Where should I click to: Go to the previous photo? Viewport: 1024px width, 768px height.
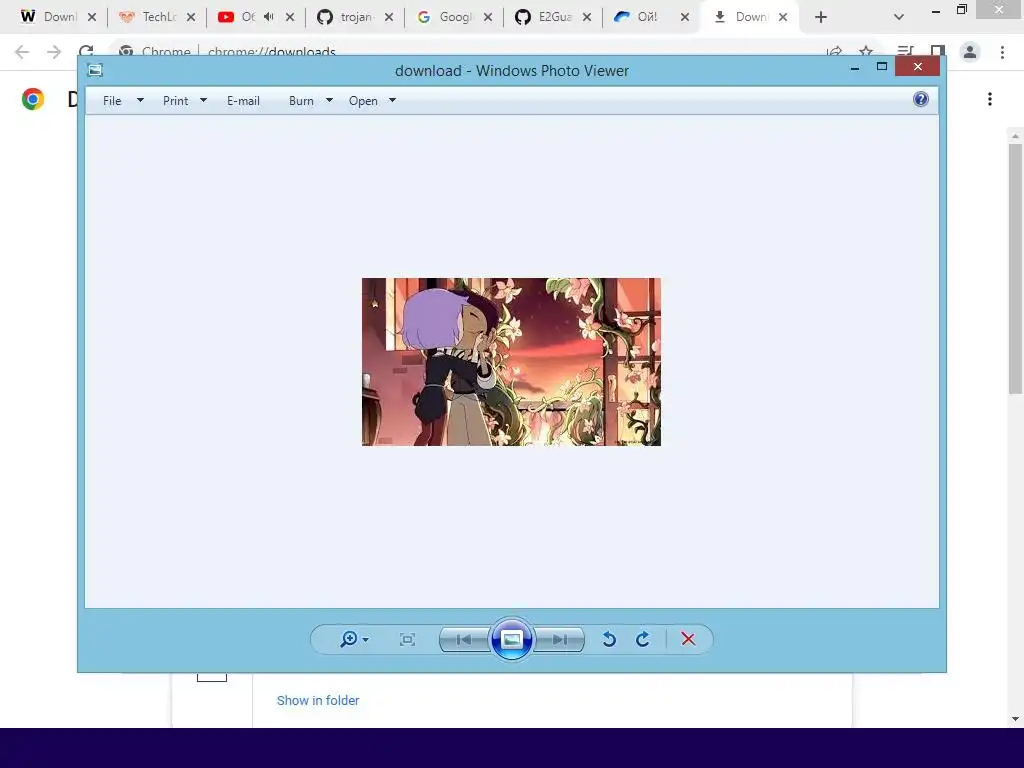tap(464, 639)
